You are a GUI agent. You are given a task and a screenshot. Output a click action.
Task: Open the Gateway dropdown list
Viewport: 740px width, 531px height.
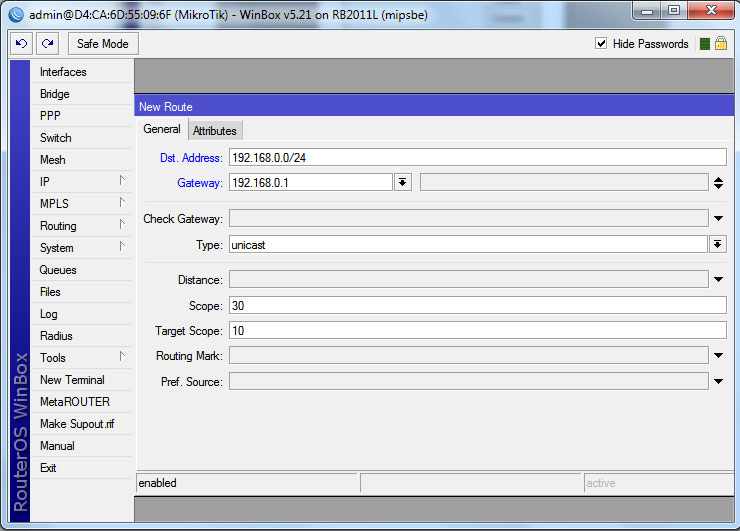pyautogui.click(x=403, y=182)
